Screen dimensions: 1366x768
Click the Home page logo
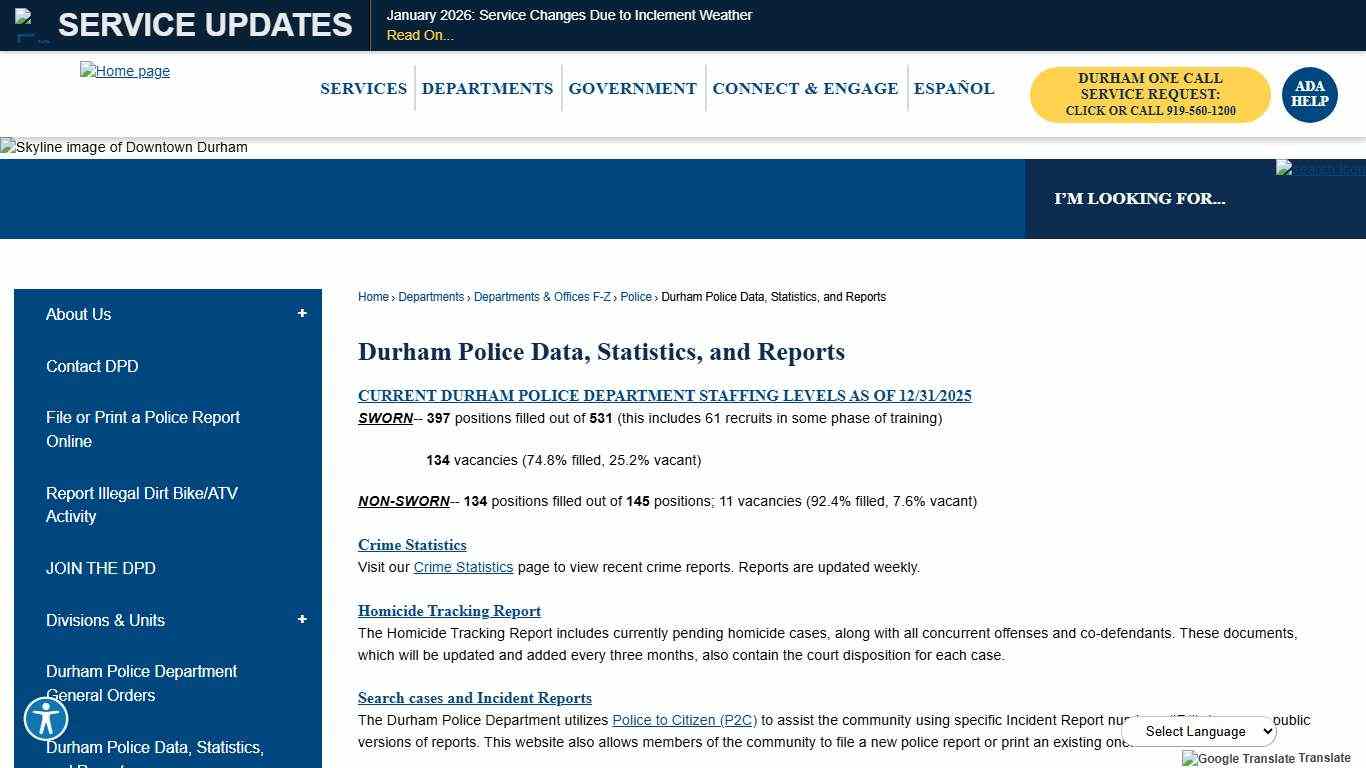pos(124,71)
